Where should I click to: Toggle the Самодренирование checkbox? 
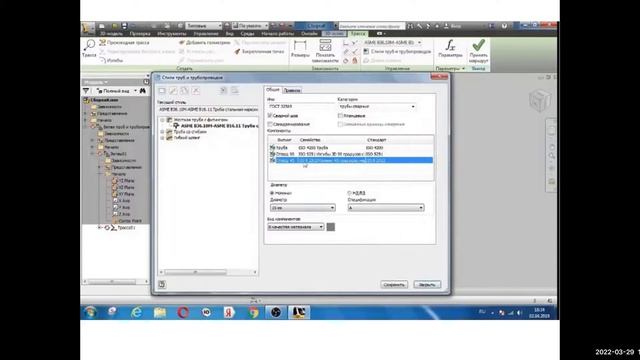point(270,124)
